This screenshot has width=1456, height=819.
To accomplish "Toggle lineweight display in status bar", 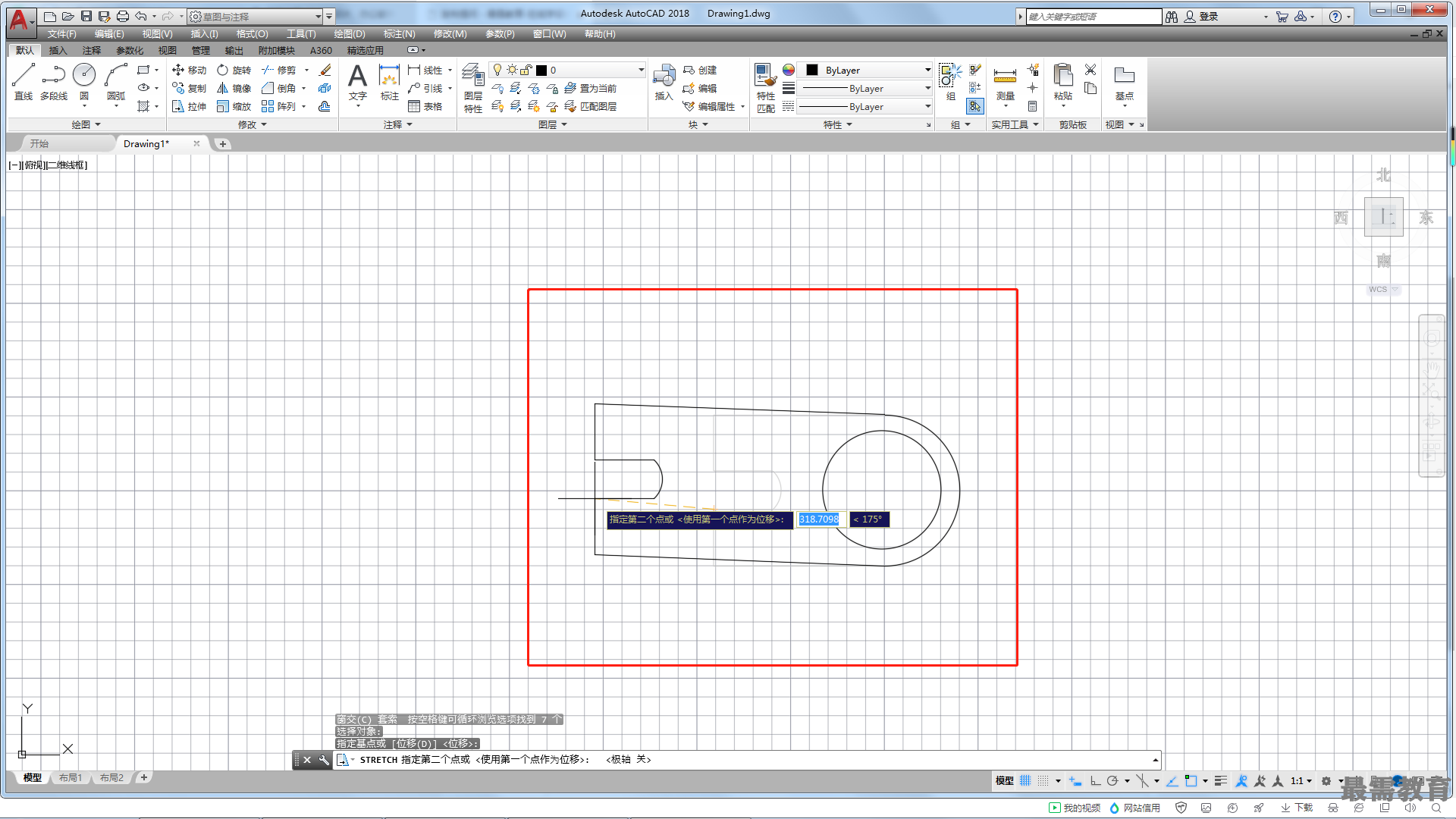I will (1220, 780).
